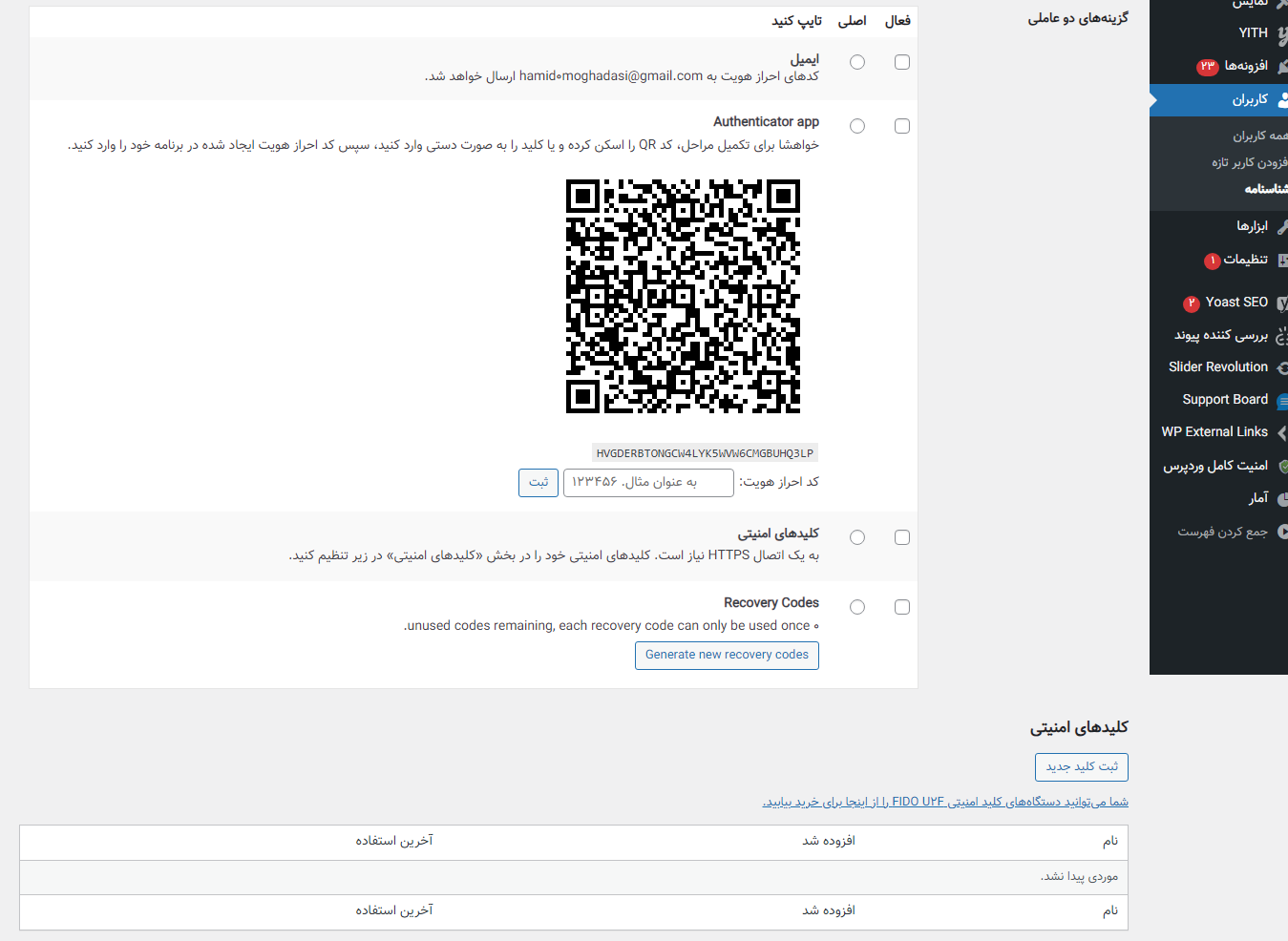Enable the ایمیل two-factor checkbox
This screenshot has width=1288, height=941.
pos(902,62)
